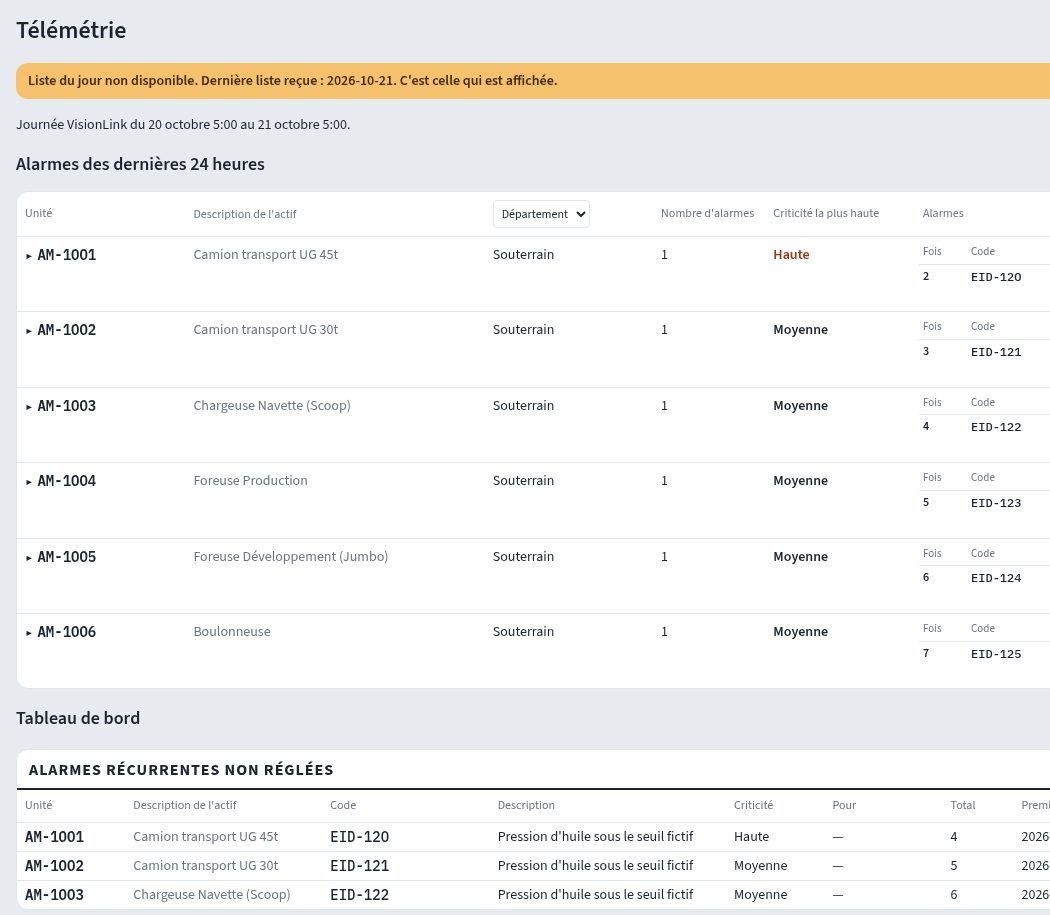Image resolution: width=1050 pixels, height=915 pixels.
Task: Open the Département filter dropdown
Action: click(x=541, y=214)
